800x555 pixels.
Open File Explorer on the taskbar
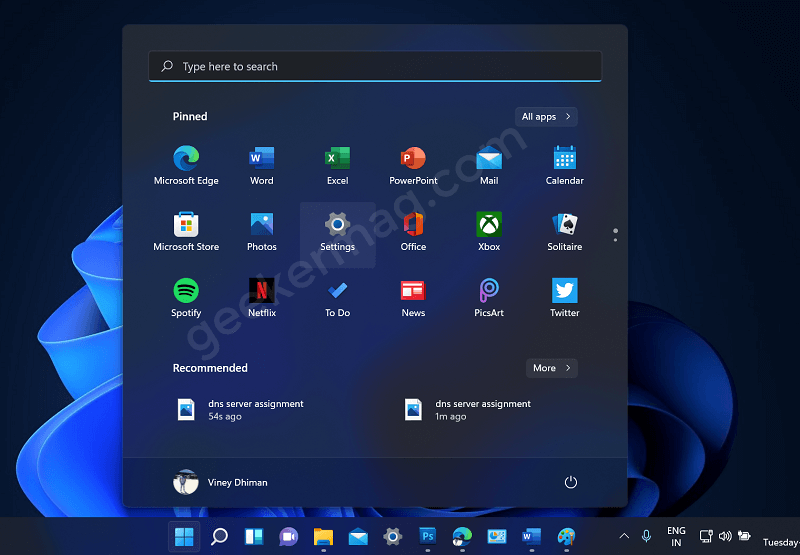[323, 536]
